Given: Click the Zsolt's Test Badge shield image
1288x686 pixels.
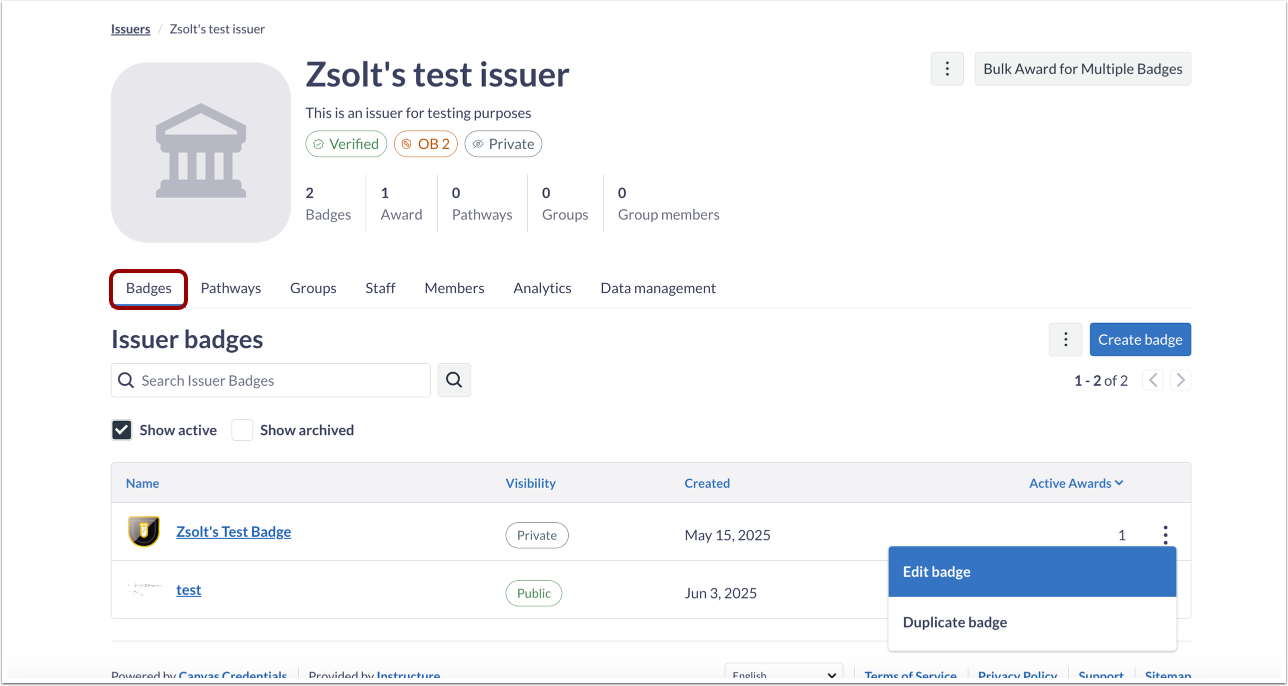Looking at the screenshot, I should tap(144, 532).
